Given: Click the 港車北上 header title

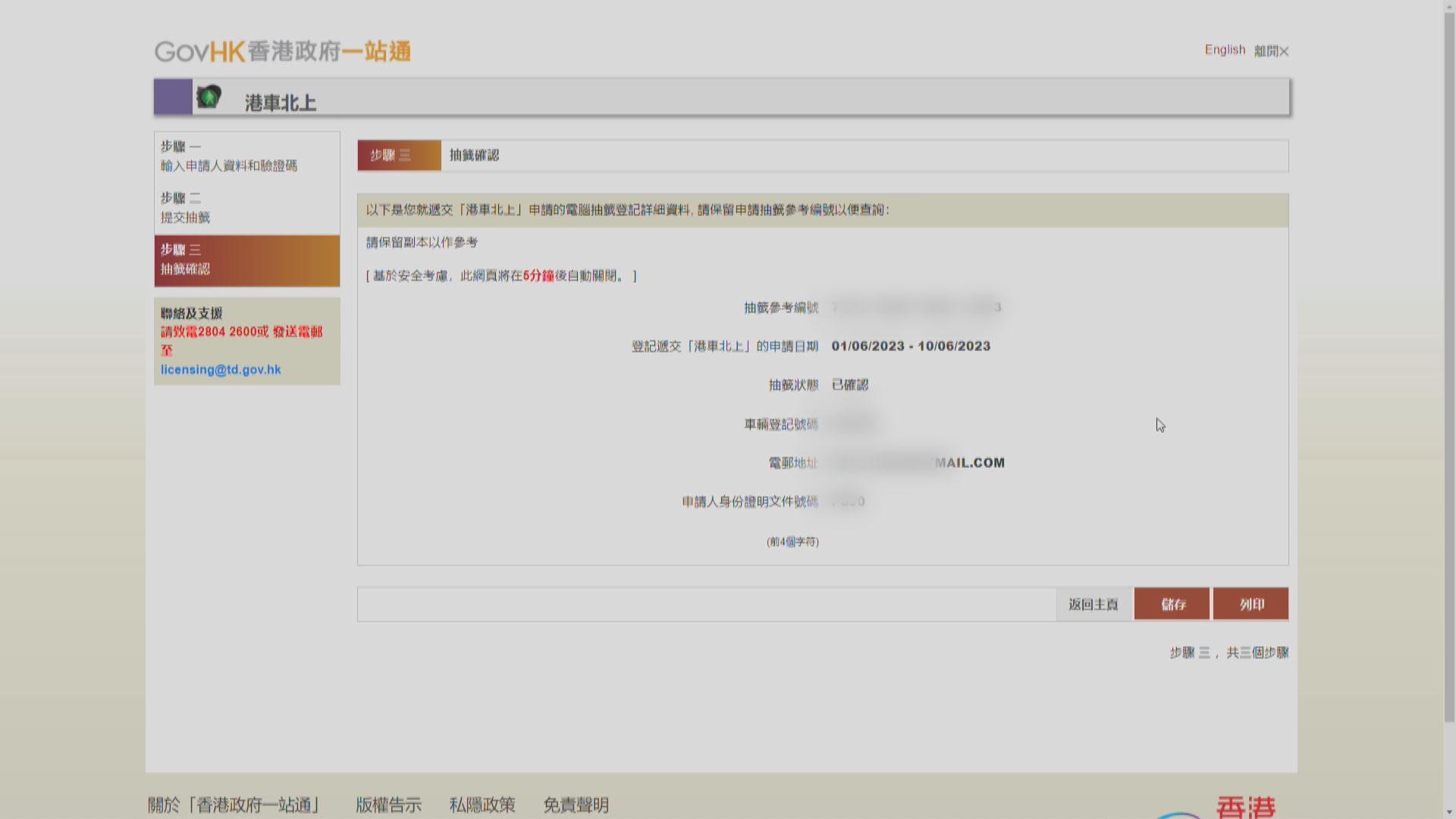Looking at the screenshot, I should click(x=280, y=102).
